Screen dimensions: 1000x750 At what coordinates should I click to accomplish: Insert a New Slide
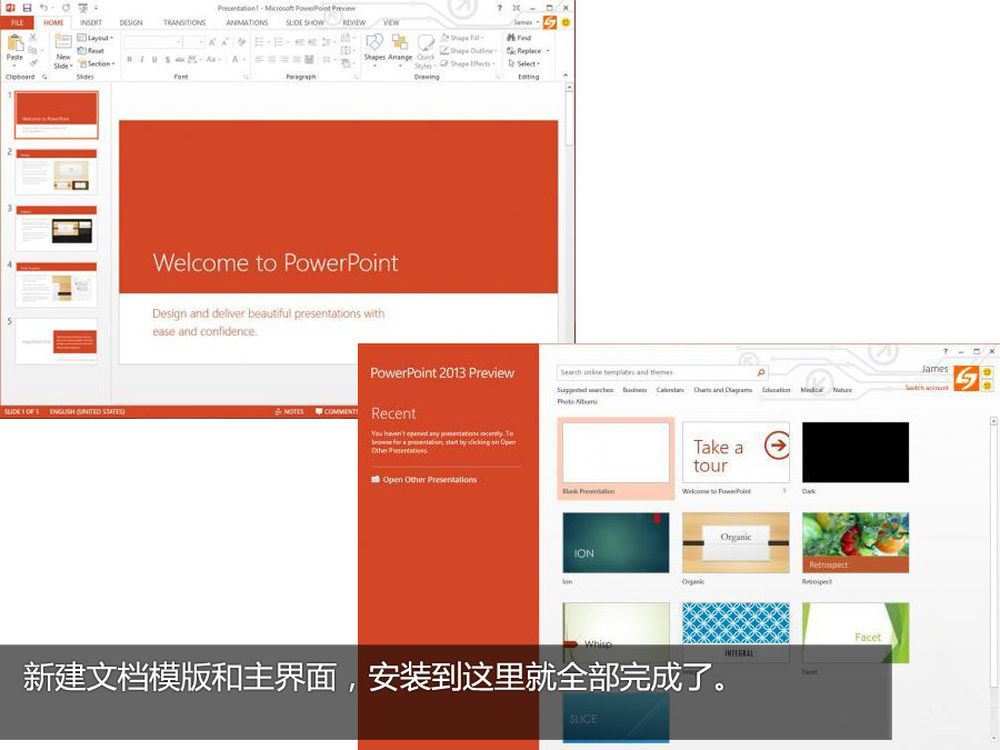[x=62, y=48]
